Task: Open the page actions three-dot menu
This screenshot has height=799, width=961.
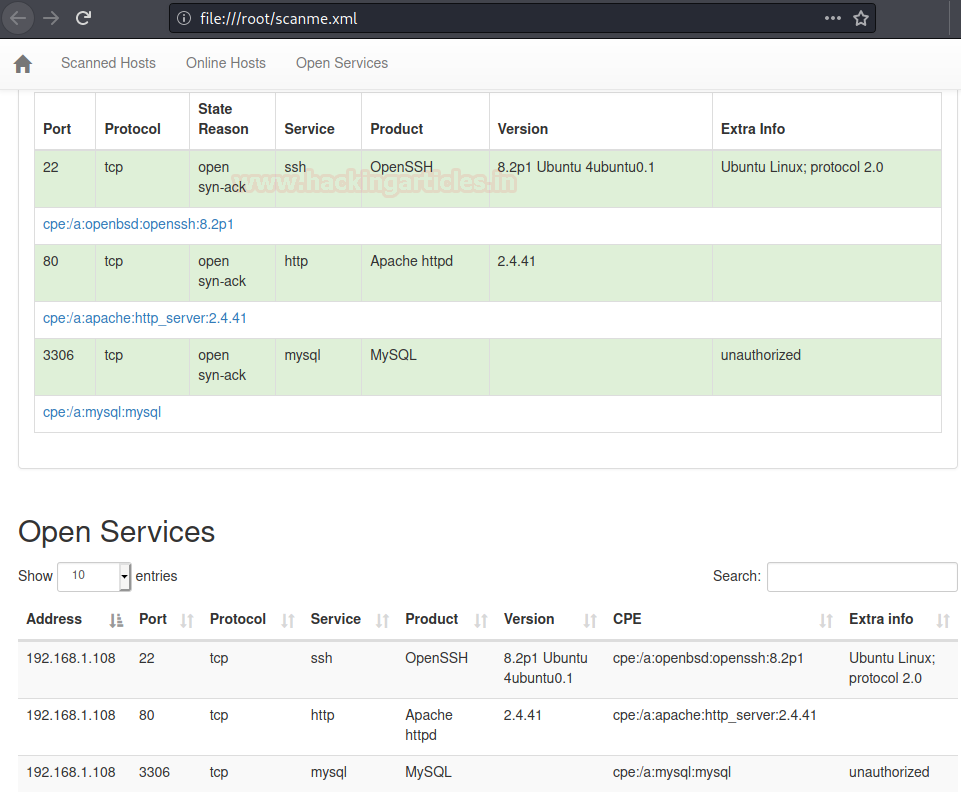Action: click(x=833, y=18)
